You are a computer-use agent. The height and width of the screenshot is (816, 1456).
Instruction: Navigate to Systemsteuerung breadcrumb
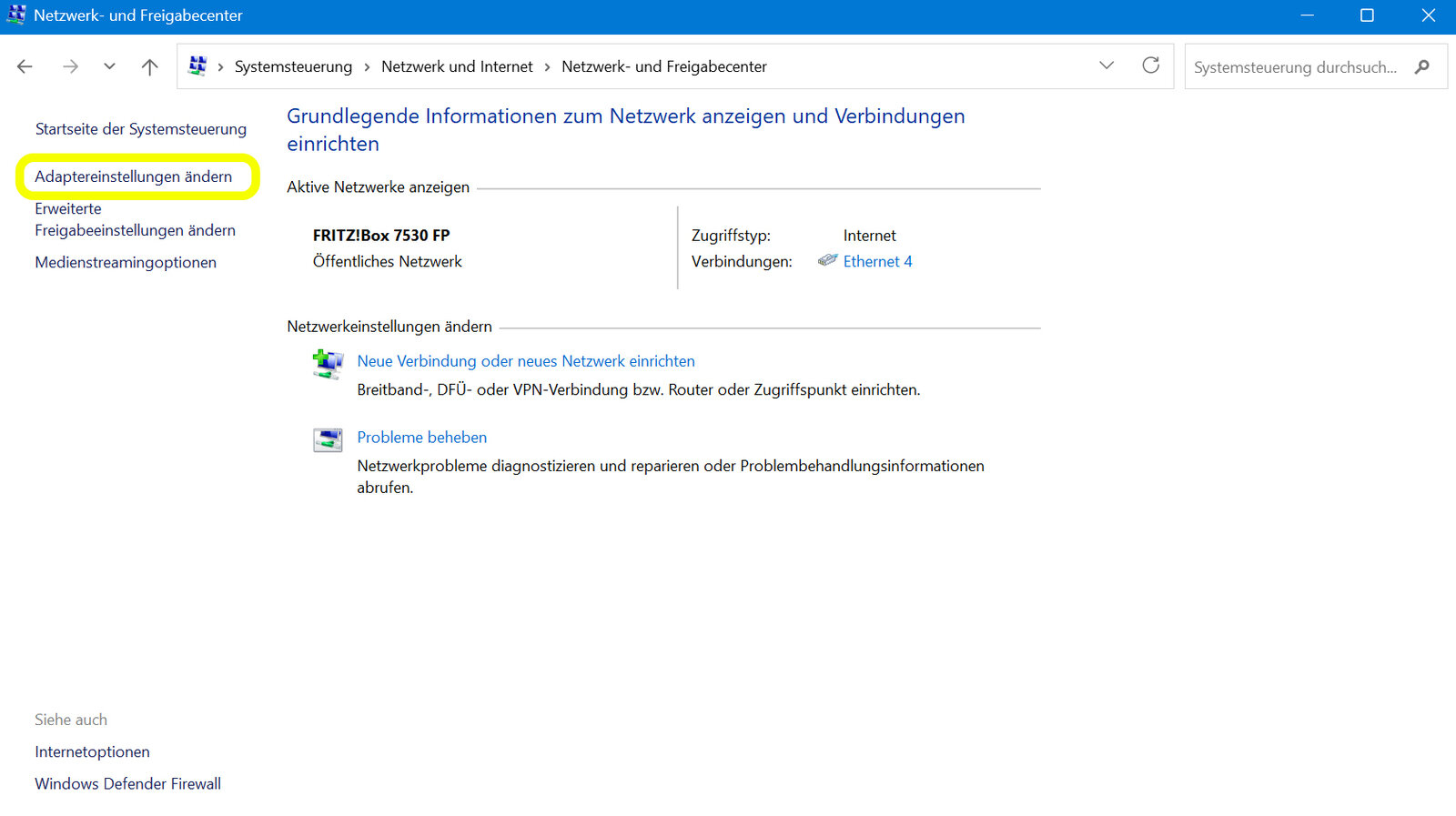293,66
